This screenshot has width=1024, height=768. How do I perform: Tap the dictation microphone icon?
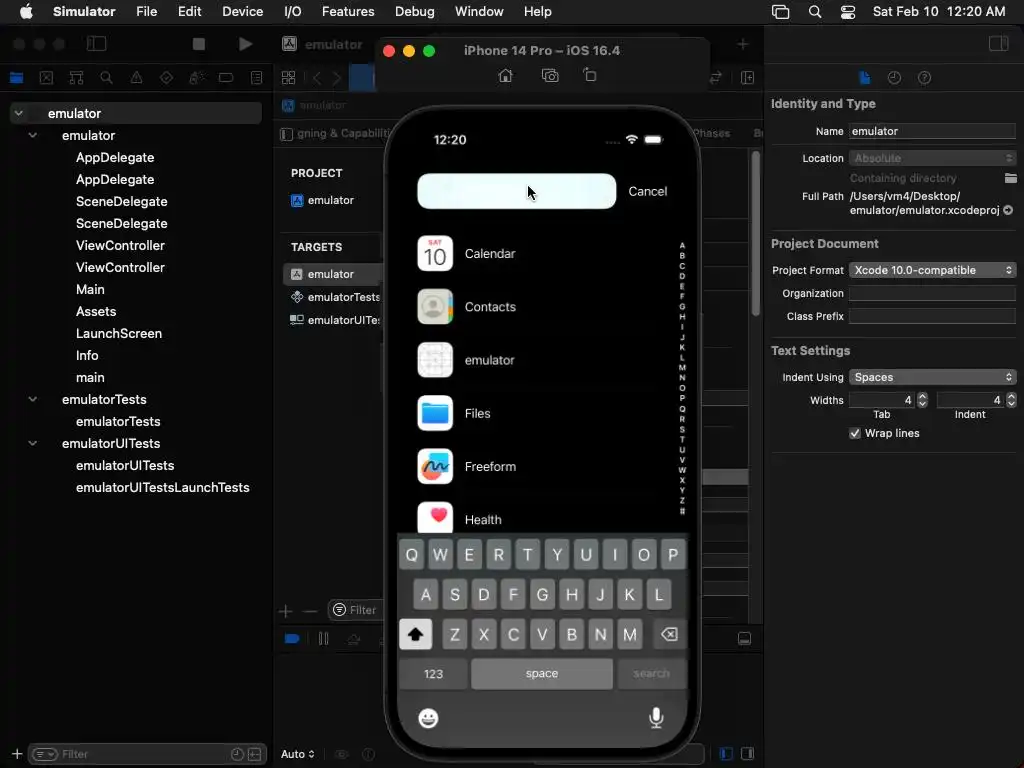tap(656, 718)
